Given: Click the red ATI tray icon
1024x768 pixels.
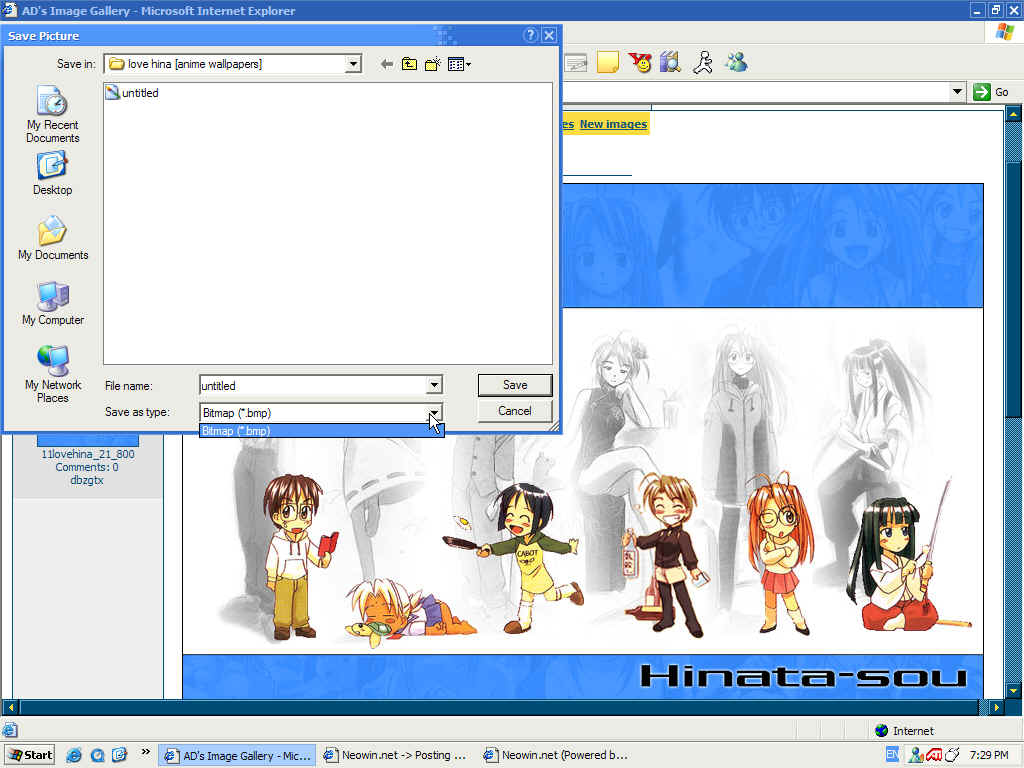Looking at the screenshot, I should (x=934, y=755).
